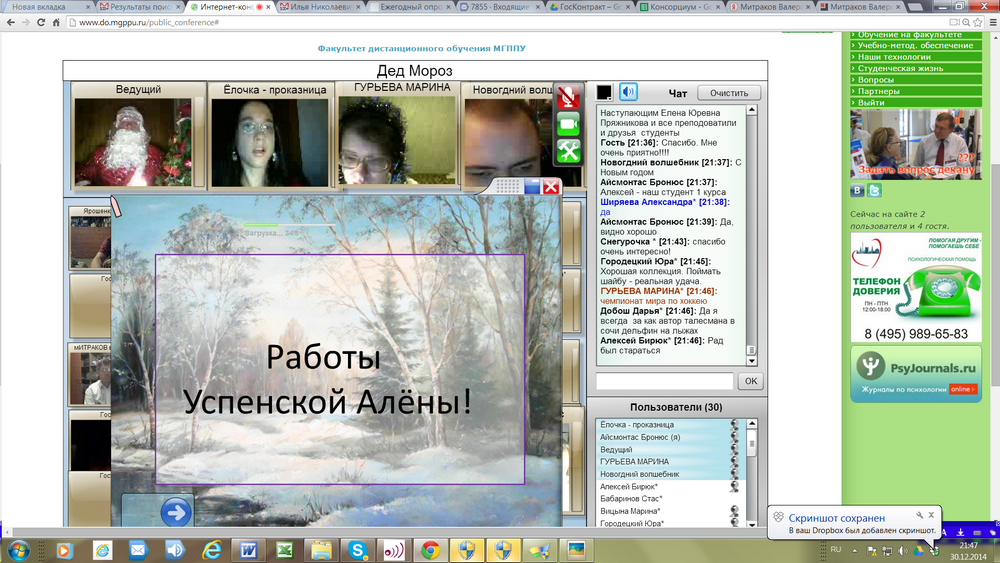Viewport: 1000px width, 563px height.
Task: Open the PsyJournals.ru banner
Action: click(916, 374)
